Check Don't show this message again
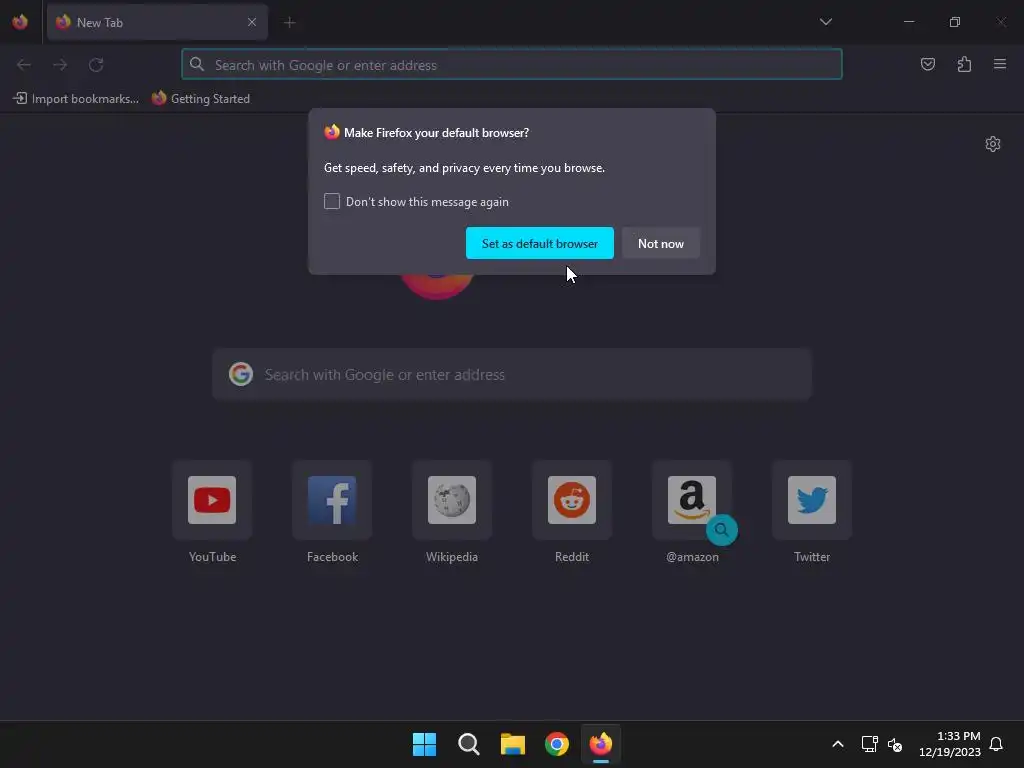The image size is (1024, 768). (332, 201)
